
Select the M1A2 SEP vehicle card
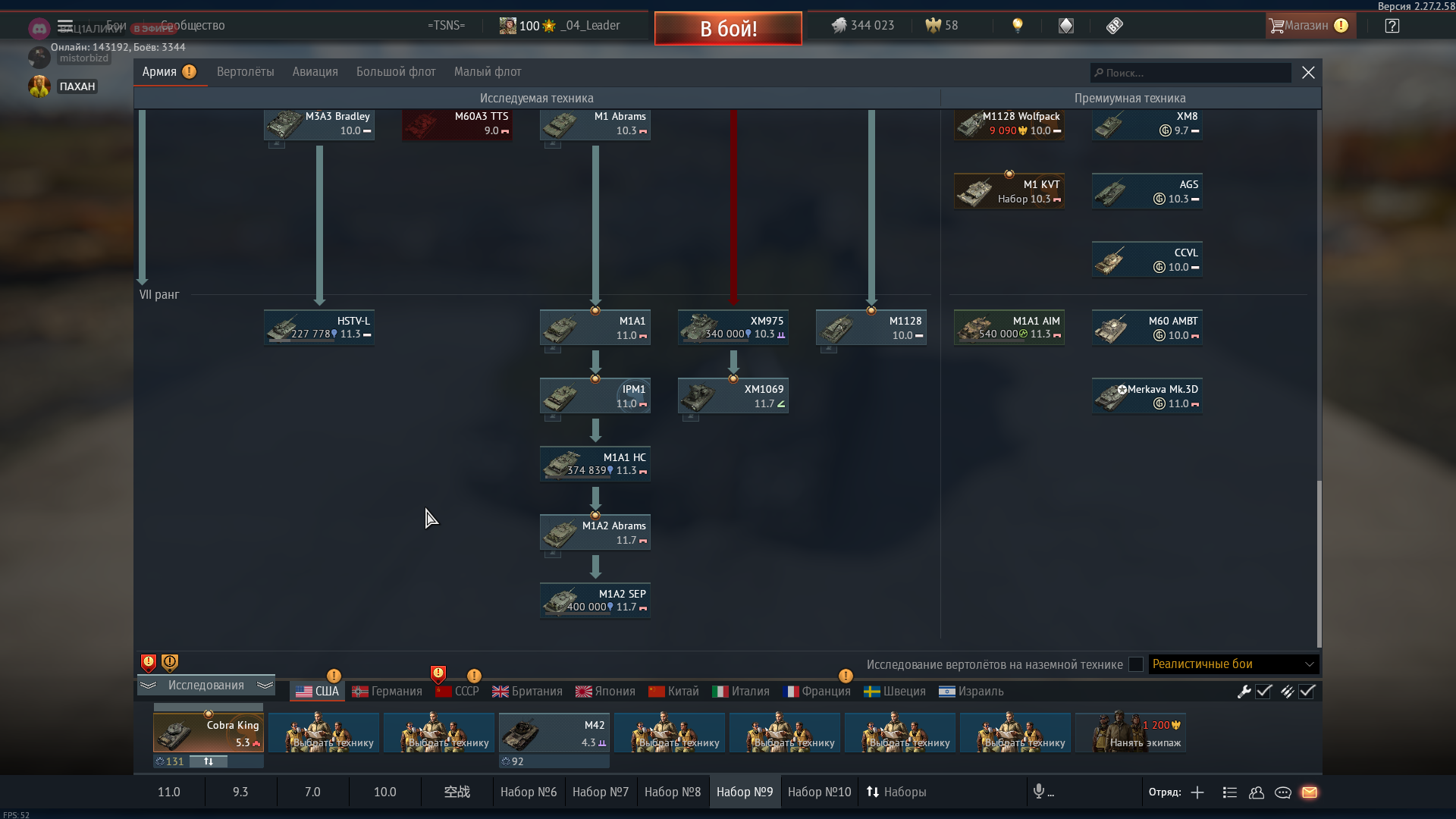595,600
